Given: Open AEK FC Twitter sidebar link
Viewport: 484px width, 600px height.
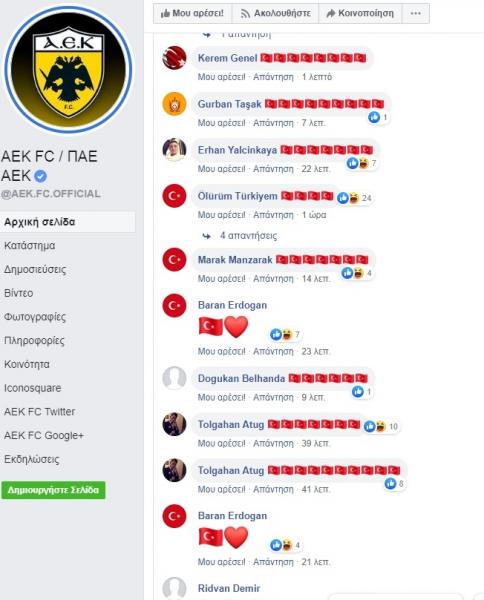Looking at the screenshot, I should click(39, 412).
